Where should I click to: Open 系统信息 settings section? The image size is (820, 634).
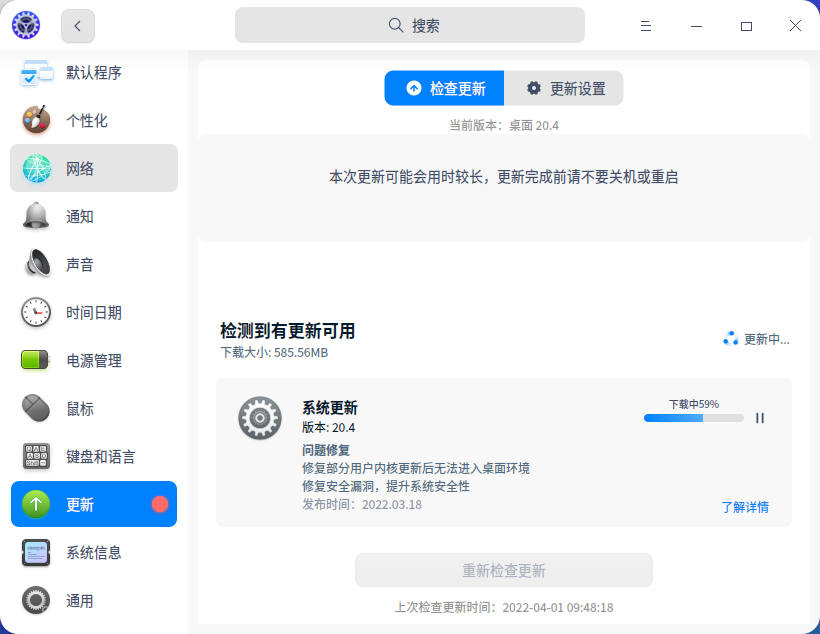tap(94, 552)
